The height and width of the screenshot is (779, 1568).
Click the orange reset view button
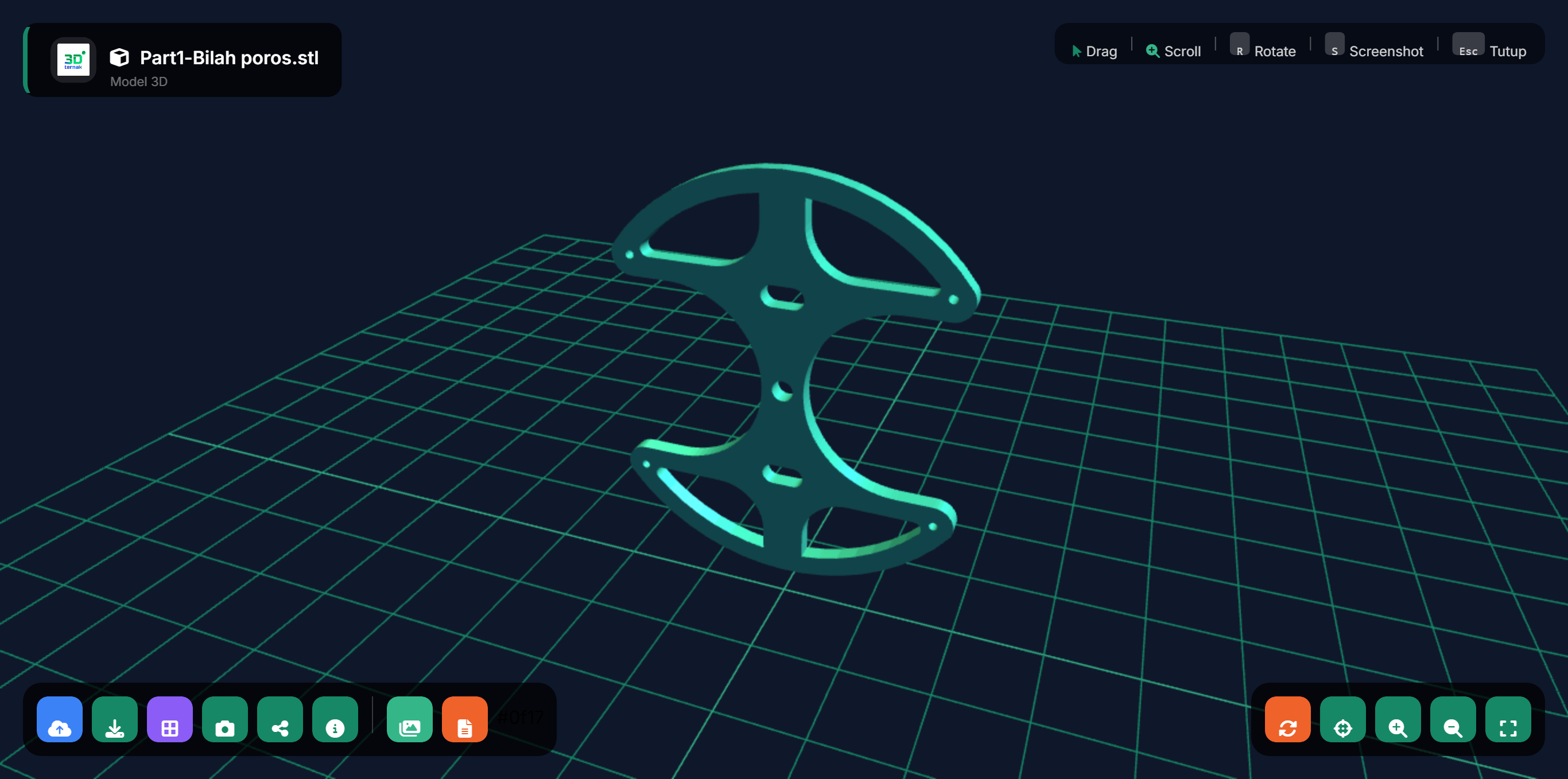tap(1287, 719)
